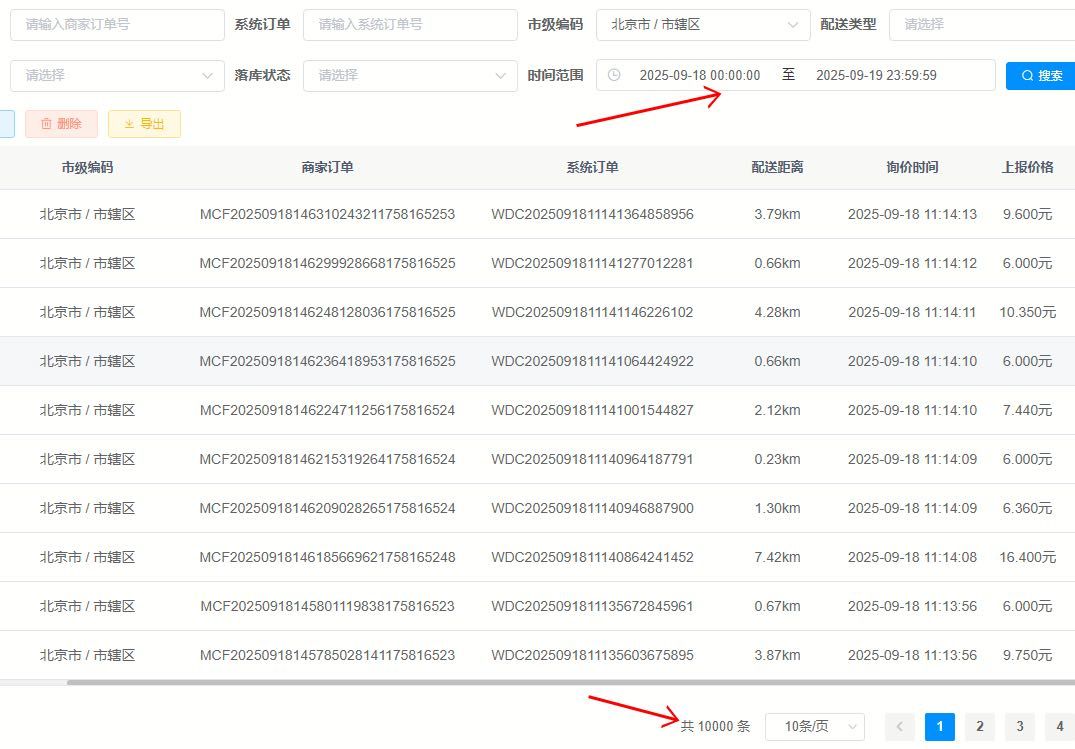Viewport: 1075px width, 749px height.
Task: Click price cell 9.600元
Action: (x=1027, y=215)
